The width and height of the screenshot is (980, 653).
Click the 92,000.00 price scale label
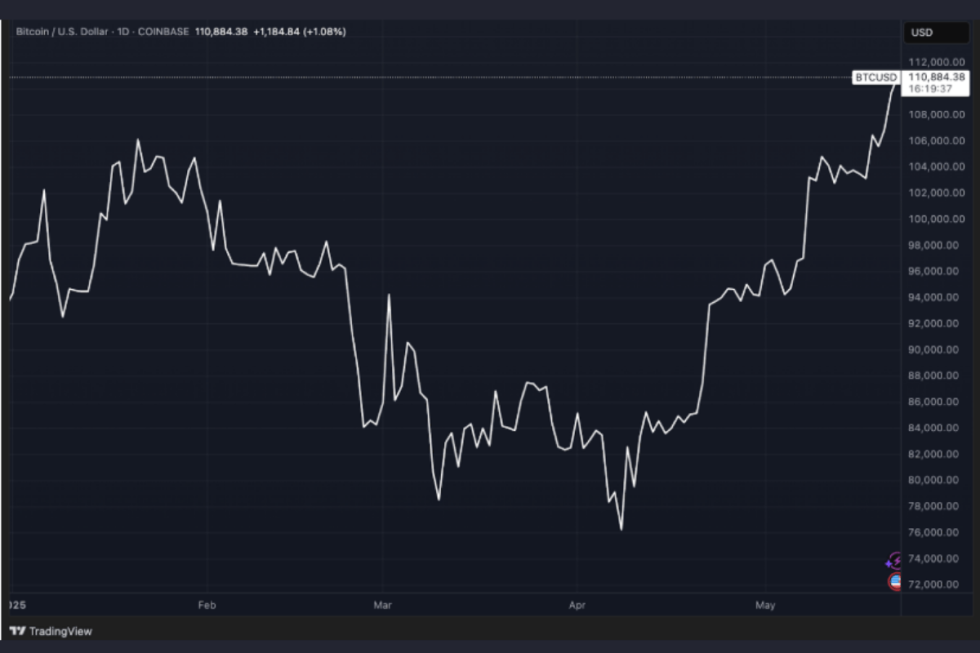click(x=933, y=323)
